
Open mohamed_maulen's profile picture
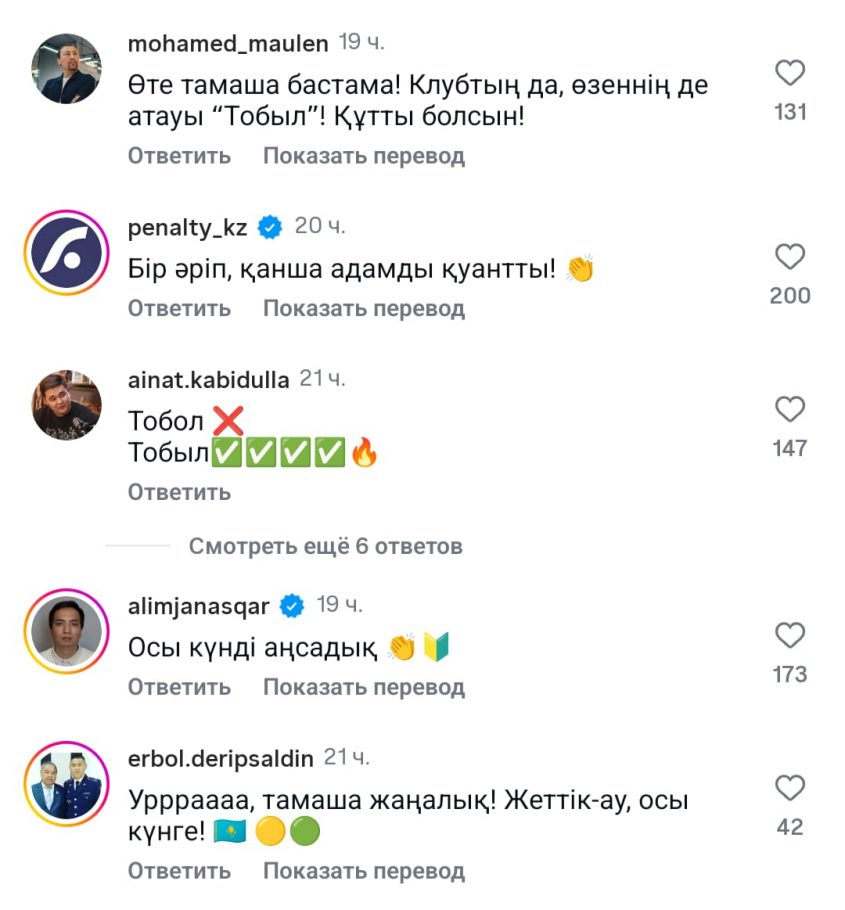click(67, 68)
